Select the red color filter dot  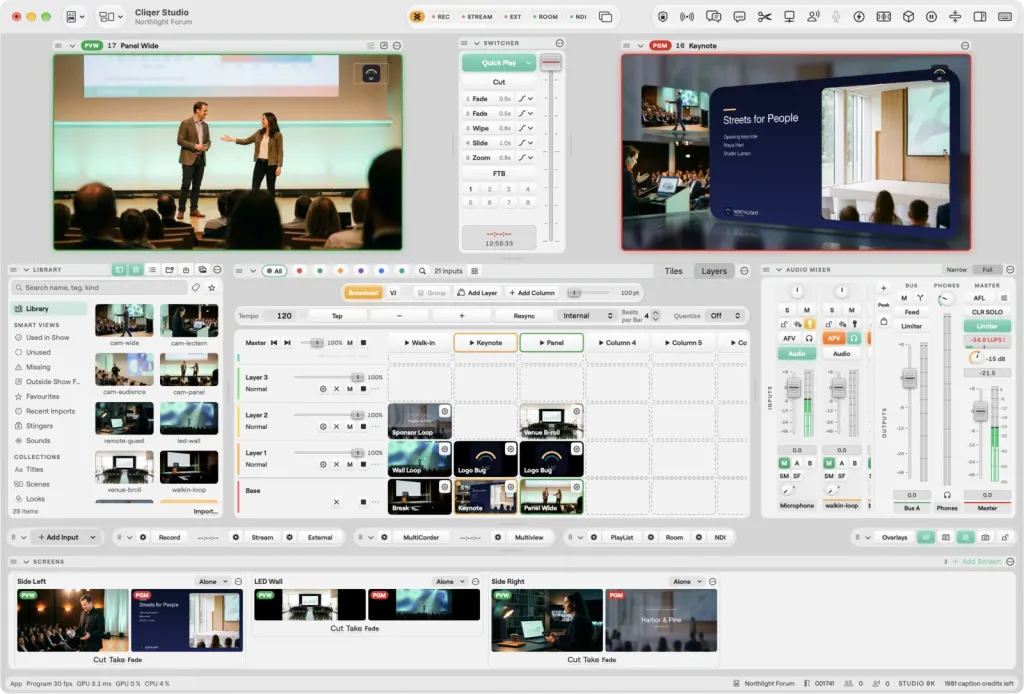(x=299, y=271)
